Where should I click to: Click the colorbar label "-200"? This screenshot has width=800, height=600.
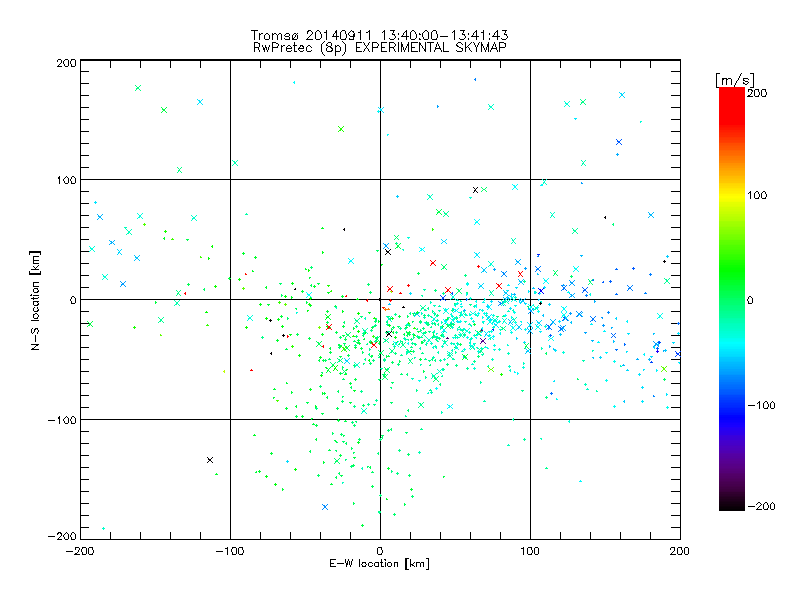tap(761, 506)
